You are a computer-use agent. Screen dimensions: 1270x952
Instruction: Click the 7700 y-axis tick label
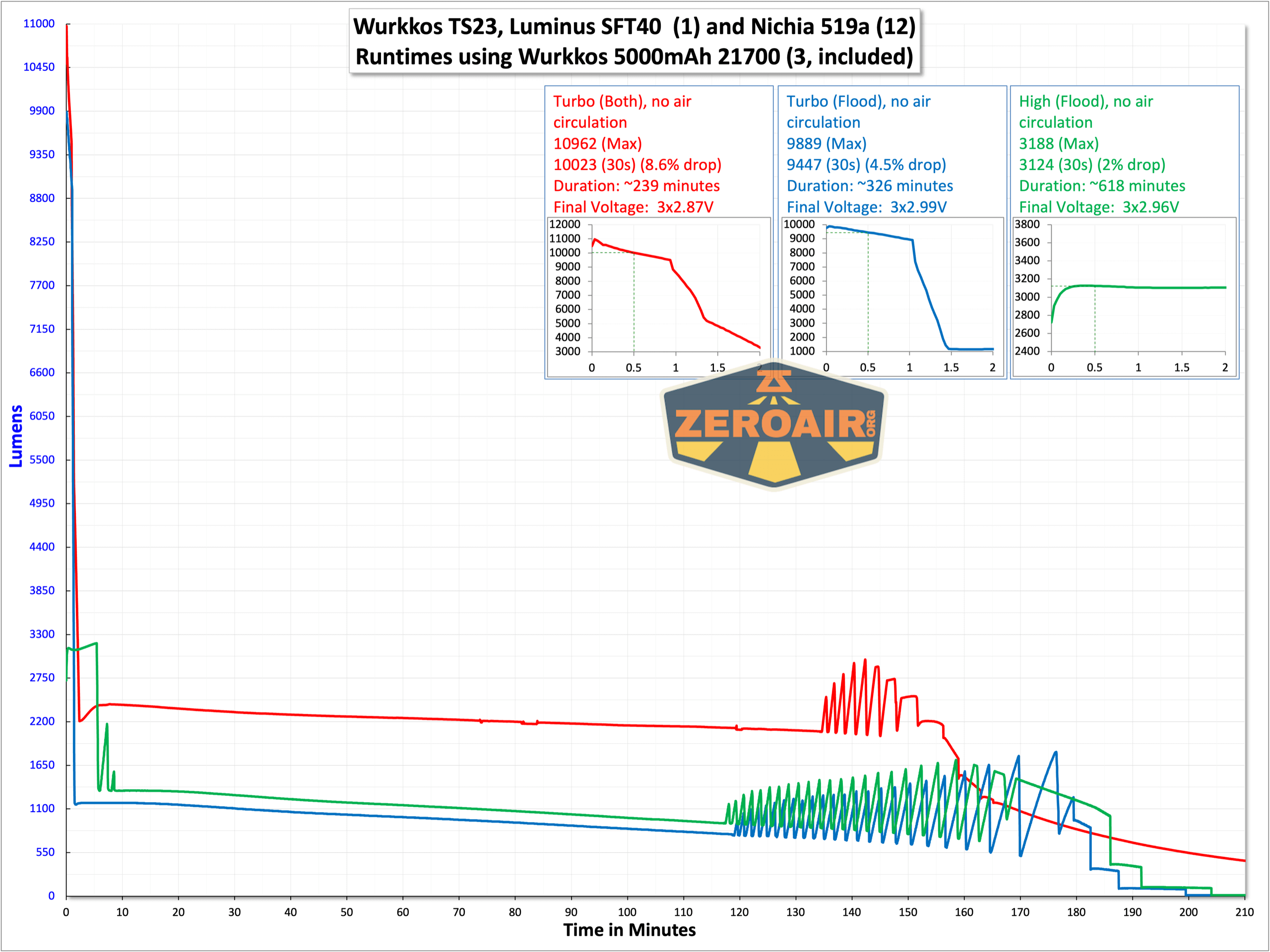point(42,285)
